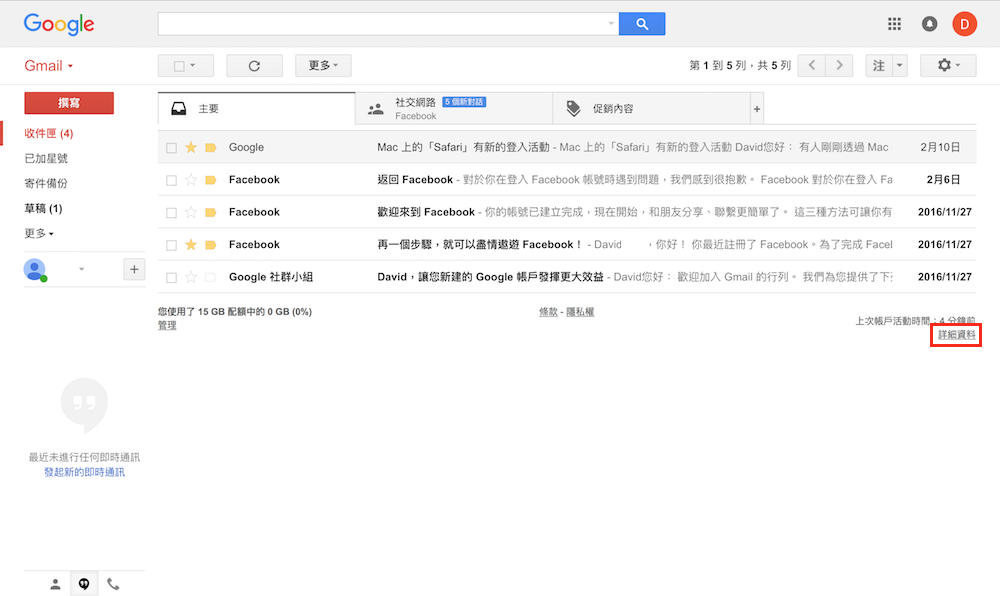Open the phone calls tab icon

click(113, 584)
